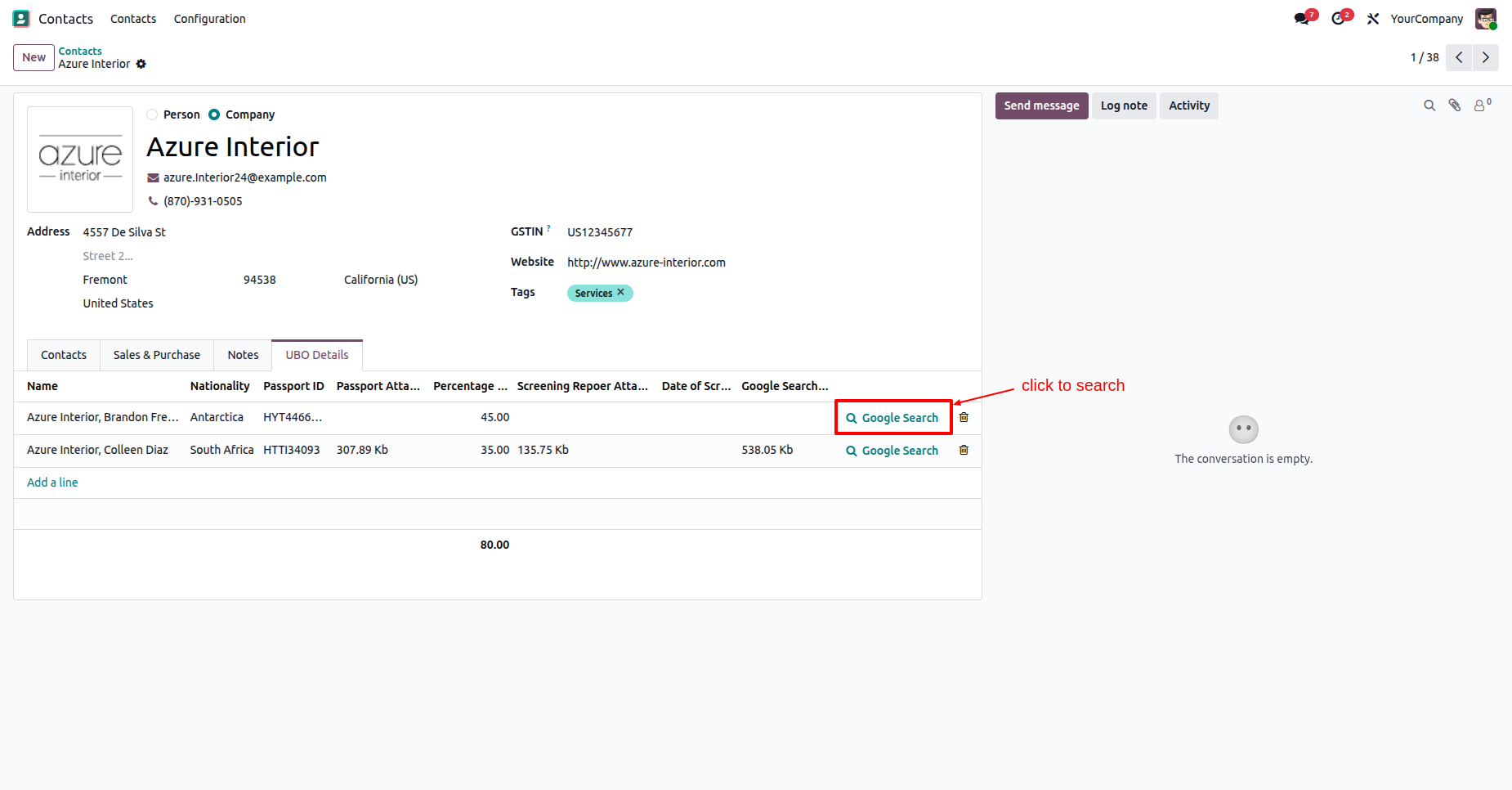Click the record pager 1 / 38

[x=1425, y=57]
